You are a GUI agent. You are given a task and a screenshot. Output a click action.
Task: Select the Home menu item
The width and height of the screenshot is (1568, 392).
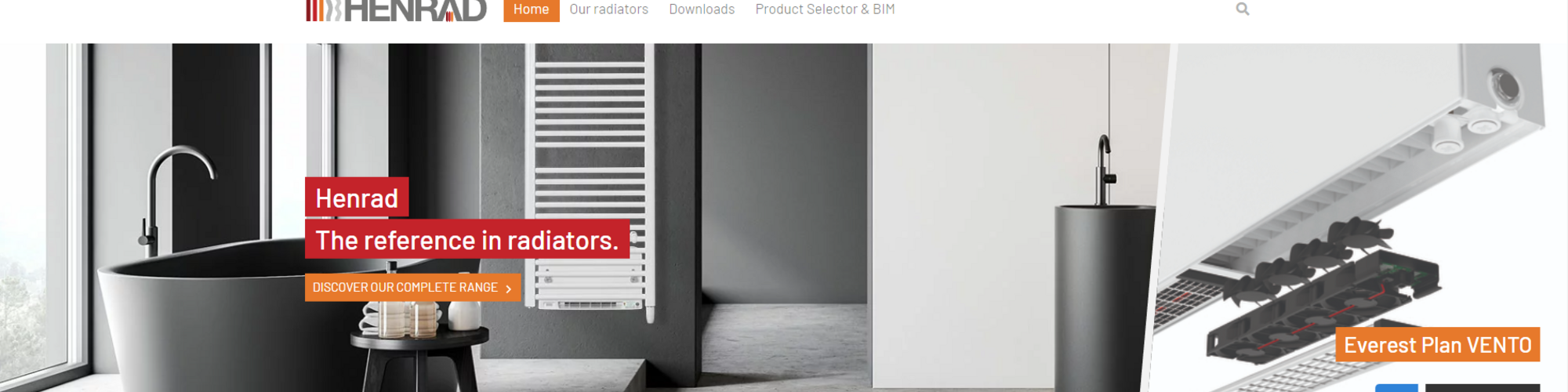coord(532,9)
